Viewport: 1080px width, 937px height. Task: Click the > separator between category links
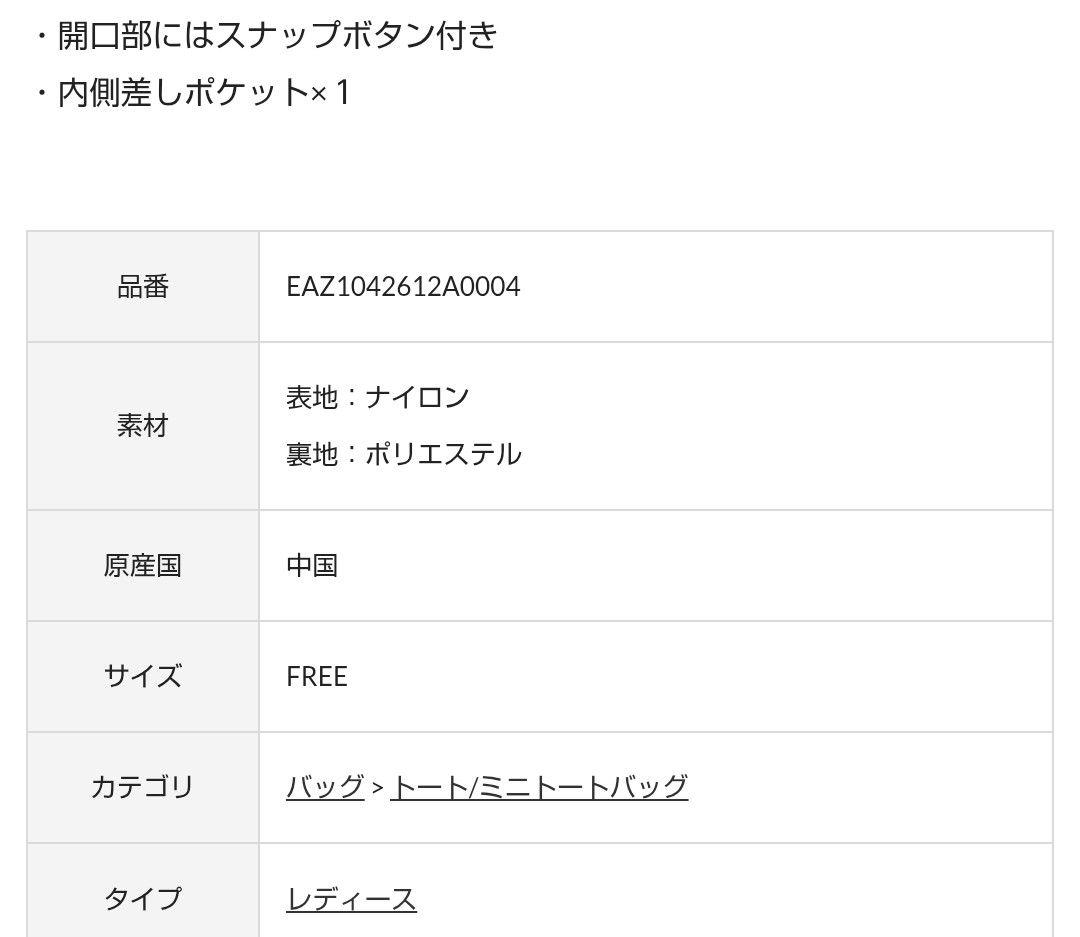point(377,788)
